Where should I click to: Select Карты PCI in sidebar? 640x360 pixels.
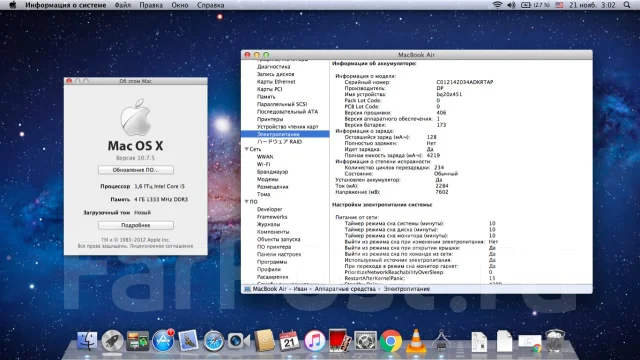coord(269,89)
